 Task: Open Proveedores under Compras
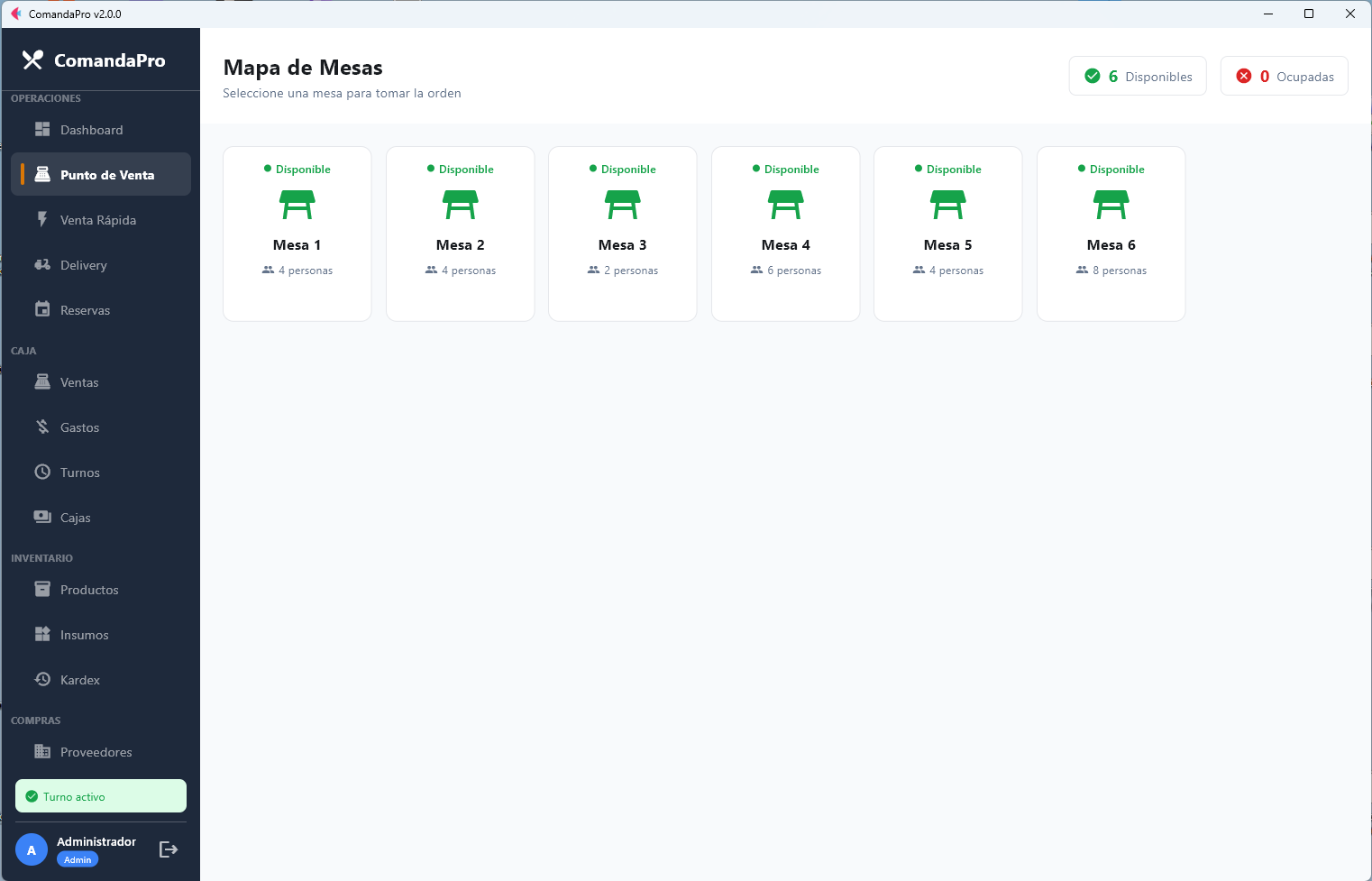point(101,751)
